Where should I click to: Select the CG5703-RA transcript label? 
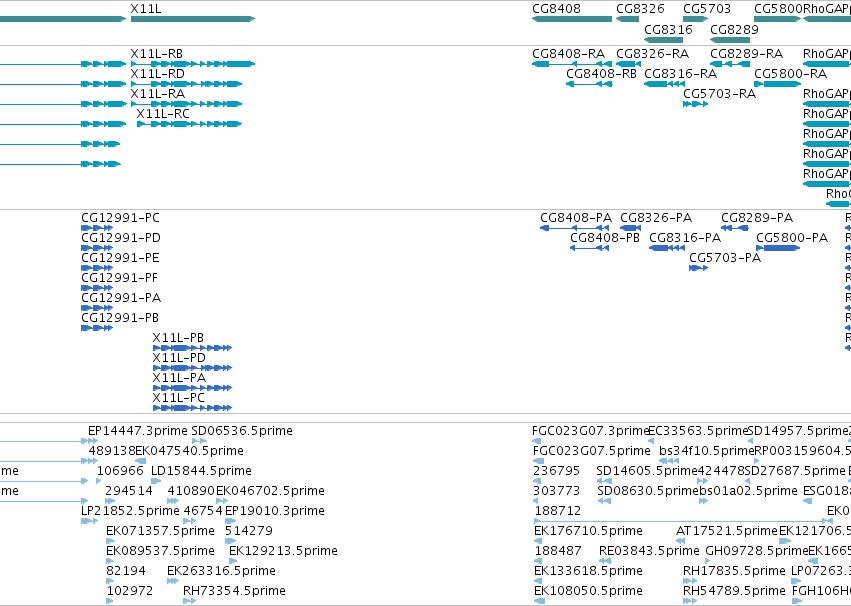pyautogui.click(x=719, y=94)
